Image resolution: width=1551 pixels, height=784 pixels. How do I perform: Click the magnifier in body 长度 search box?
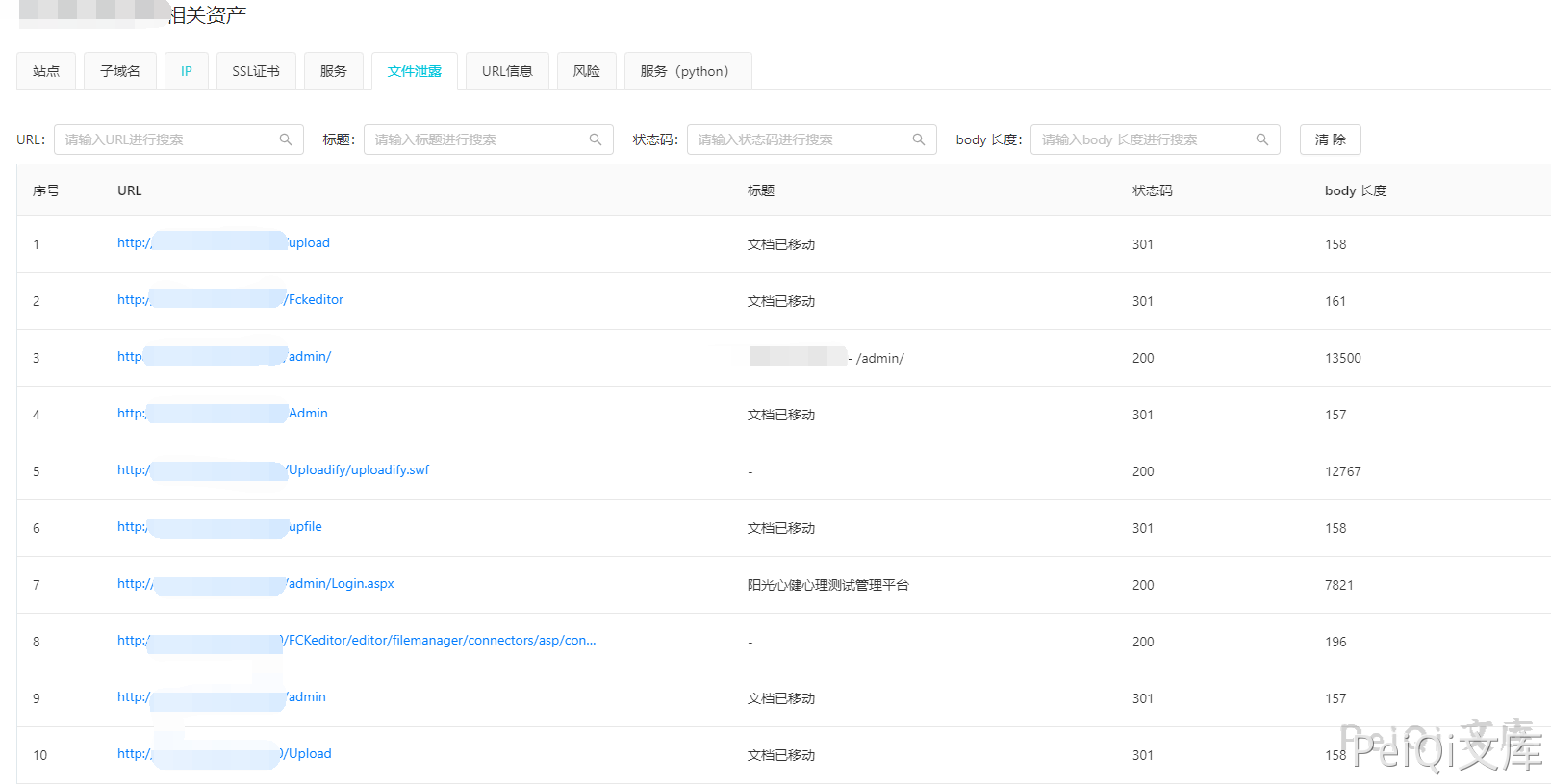(1262, 139)
